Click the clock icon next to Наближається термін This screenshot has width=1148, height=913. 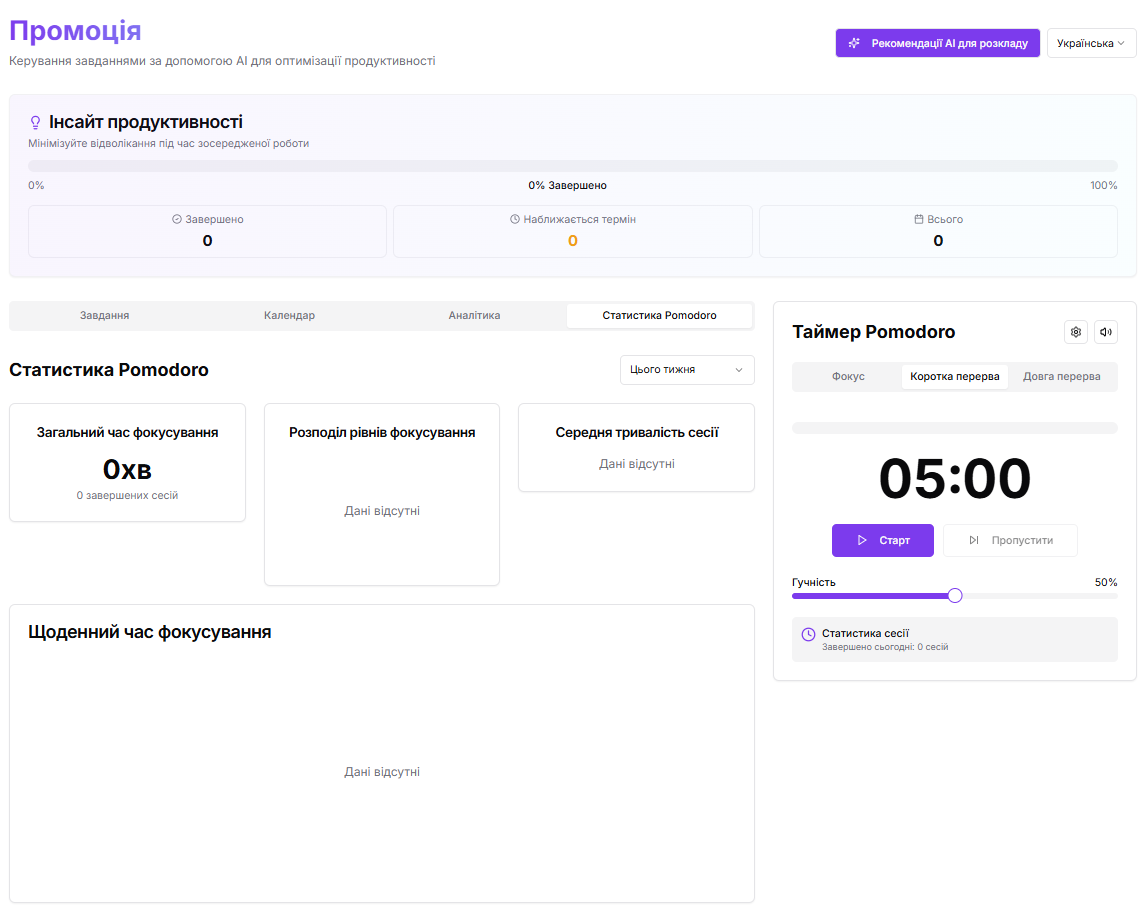coord(515,219)
